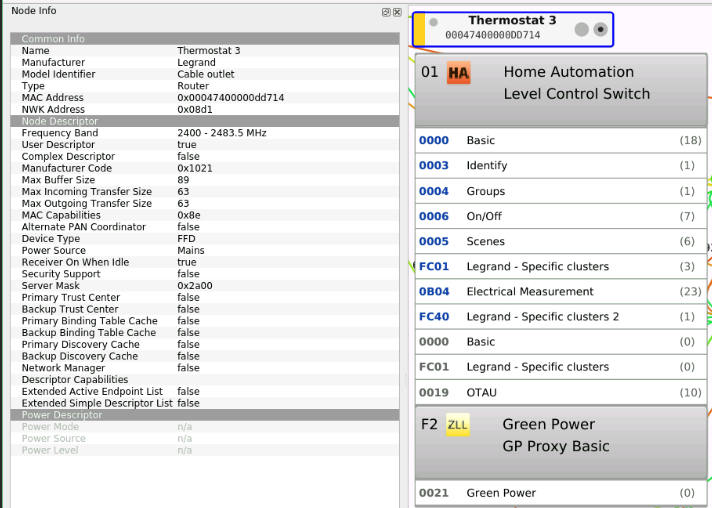Open the 0006 On/Off cluster
This screenshot has height=508, width=712.
point(561,216)
